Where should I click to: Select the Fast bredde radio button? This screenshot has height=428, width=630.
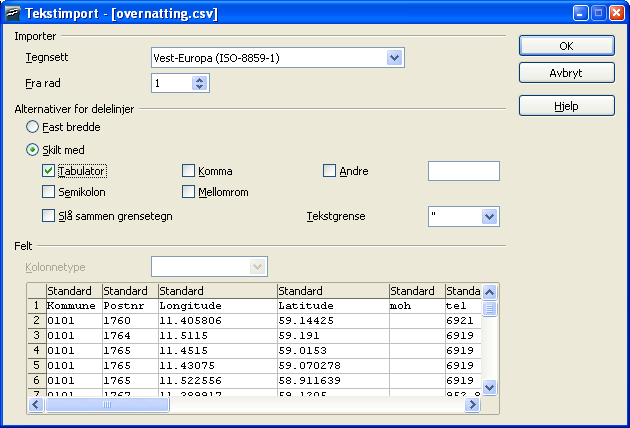tap(33, 128)
